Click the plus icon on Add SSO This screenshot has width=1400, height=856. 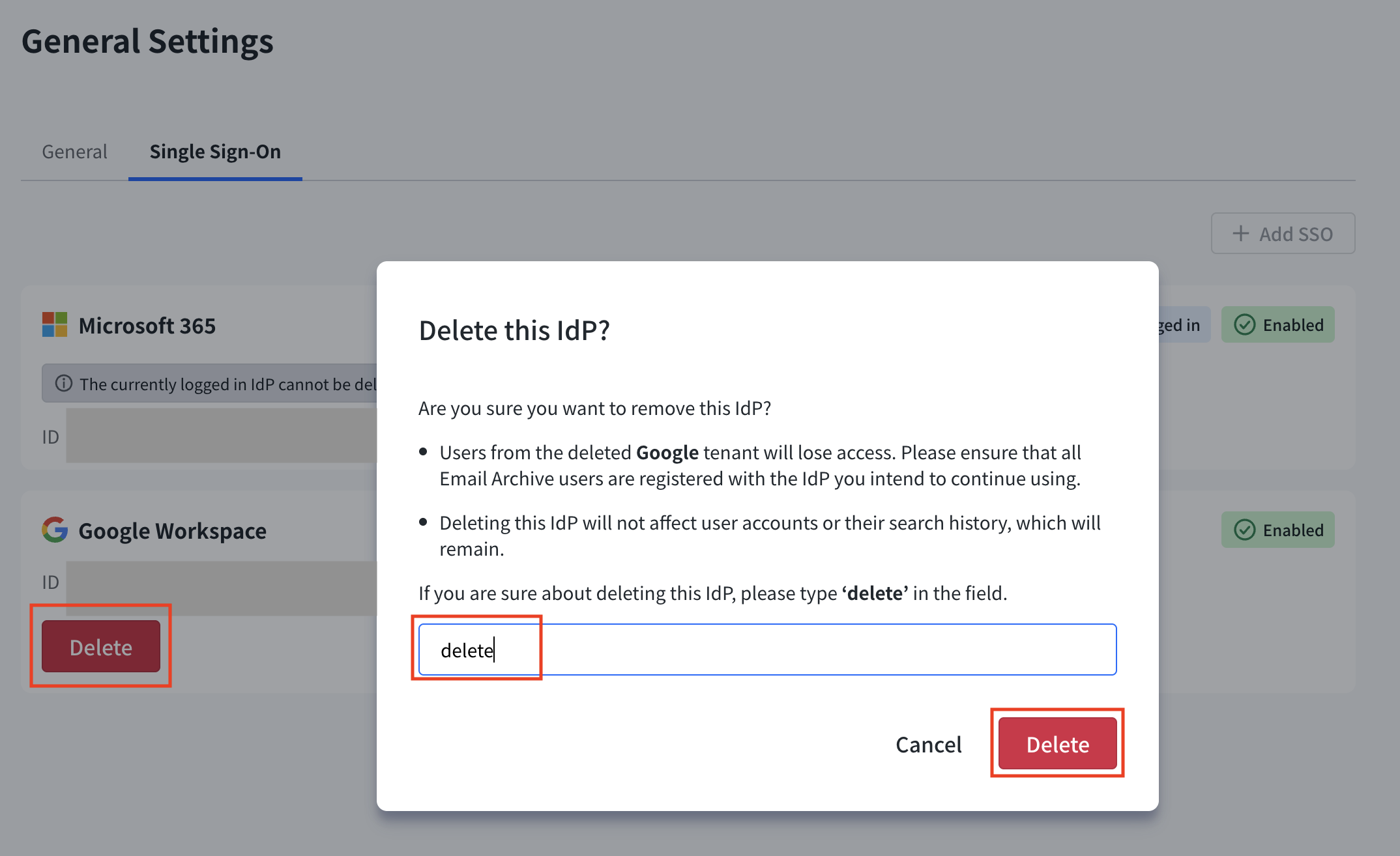1241,233
